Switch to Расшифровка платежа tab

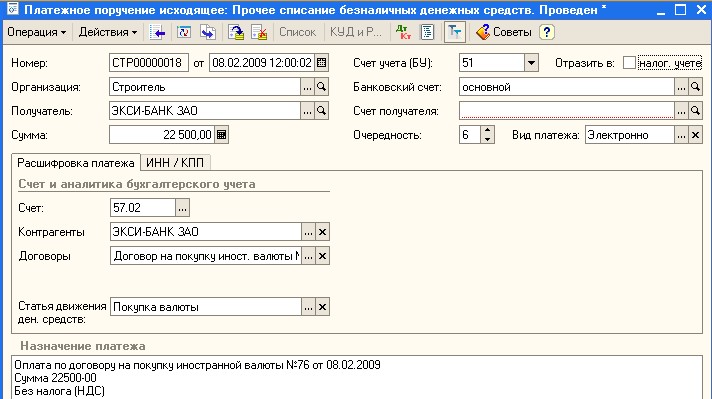75,163
